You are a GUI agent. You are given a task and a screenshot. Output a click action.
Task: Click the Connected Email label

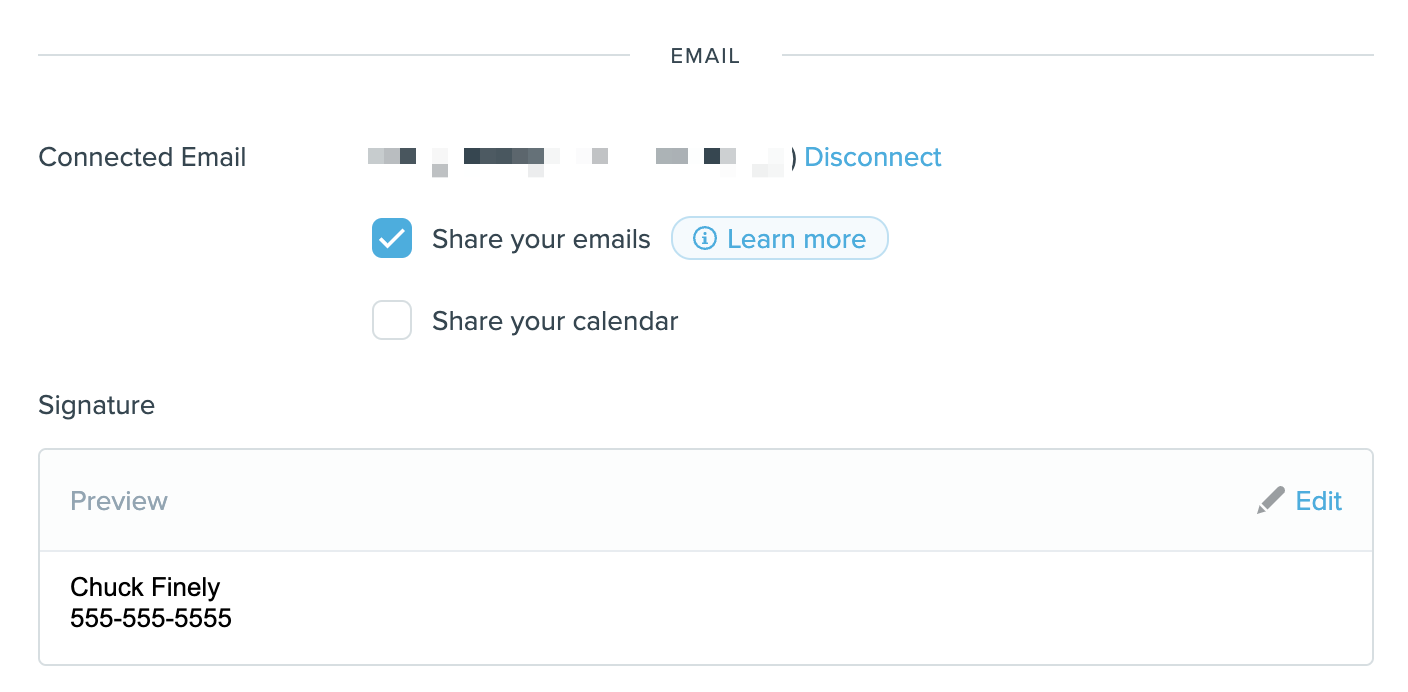pos(142,157)
